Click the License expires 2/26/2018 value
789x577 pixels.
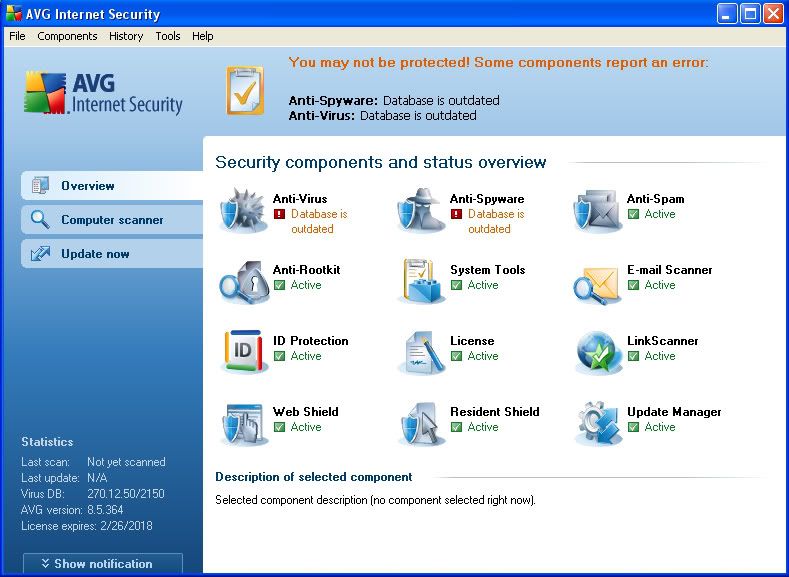coord(126,526)
